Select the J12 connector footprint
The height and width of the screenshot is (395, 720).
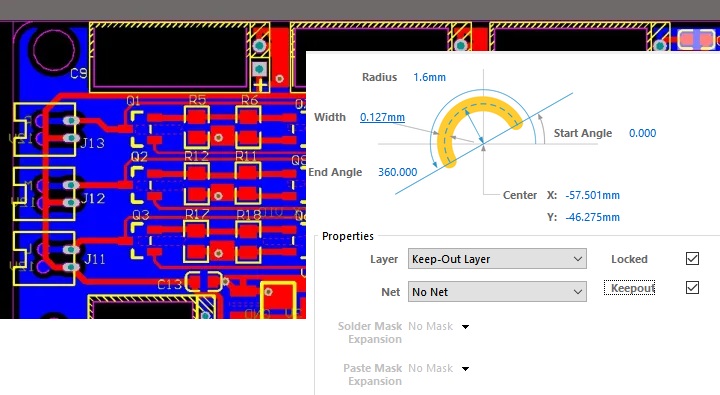point(44,194)
